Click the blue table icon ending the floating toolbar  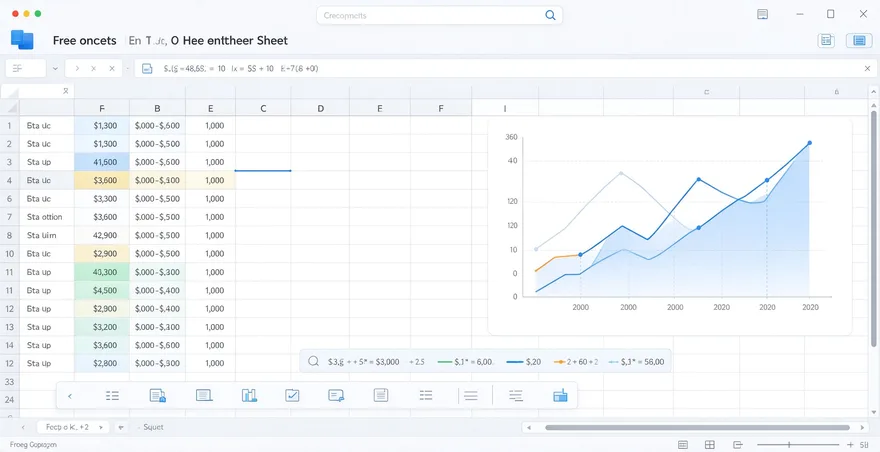pos(560,396)
